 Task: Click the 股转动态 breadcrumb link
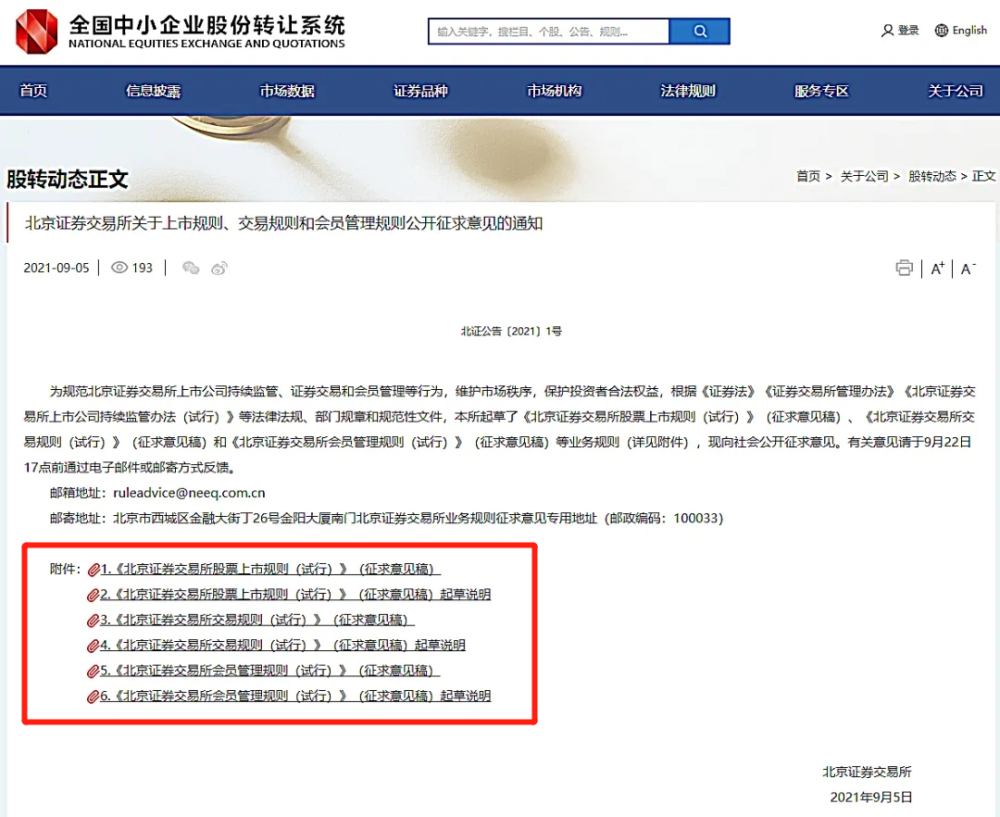pyautogui.click(x=932, y=176)
